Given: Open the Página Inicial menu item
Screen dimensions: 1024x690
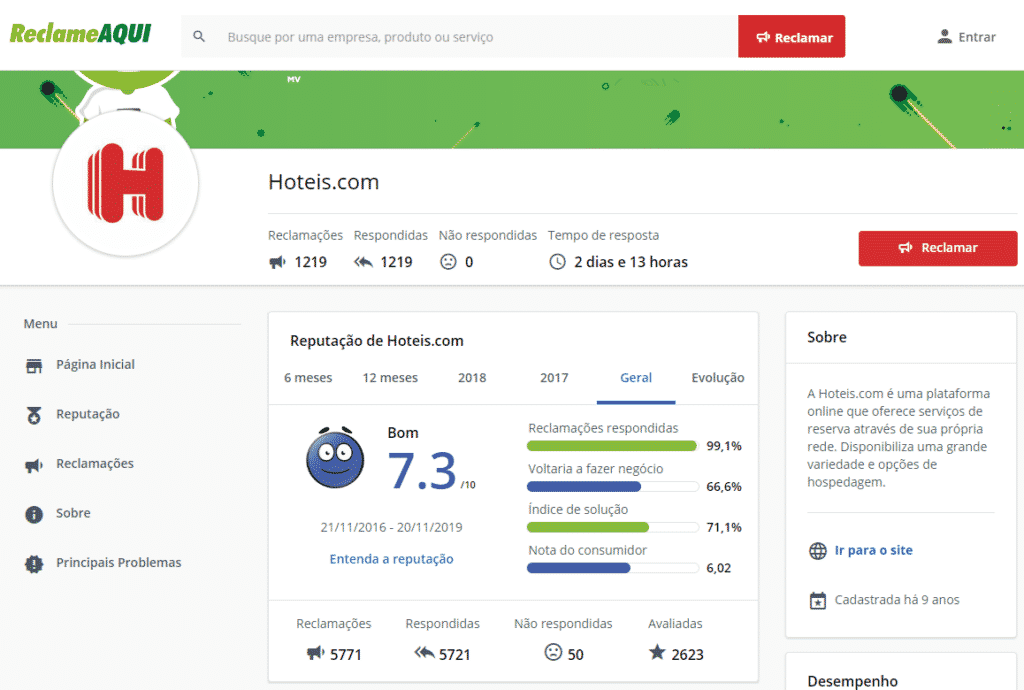Looking at the screenshot, I should point(95,364).
